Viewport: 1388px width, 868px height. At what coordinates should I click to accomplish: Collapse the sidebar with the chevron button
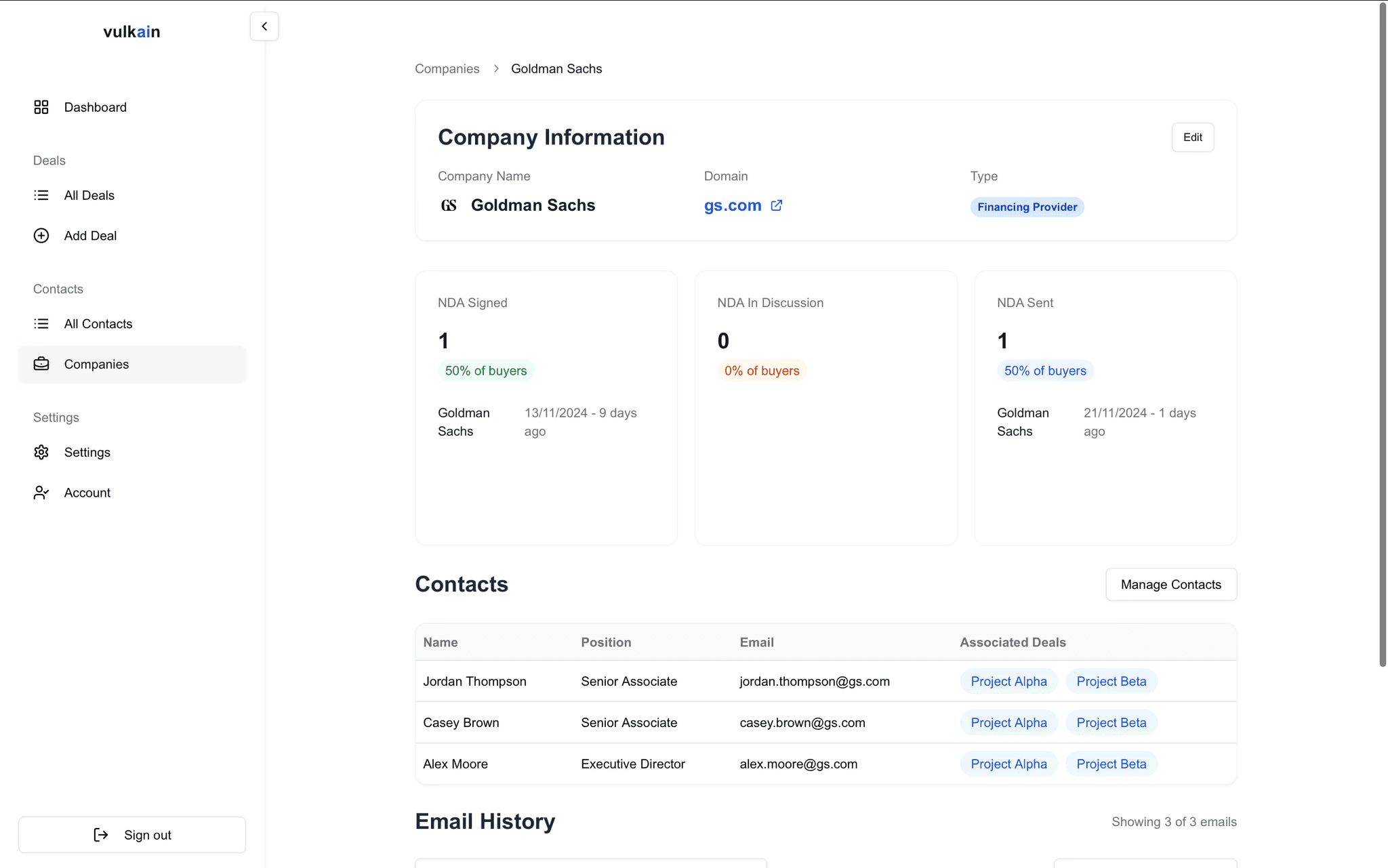[x=264, y=26]
